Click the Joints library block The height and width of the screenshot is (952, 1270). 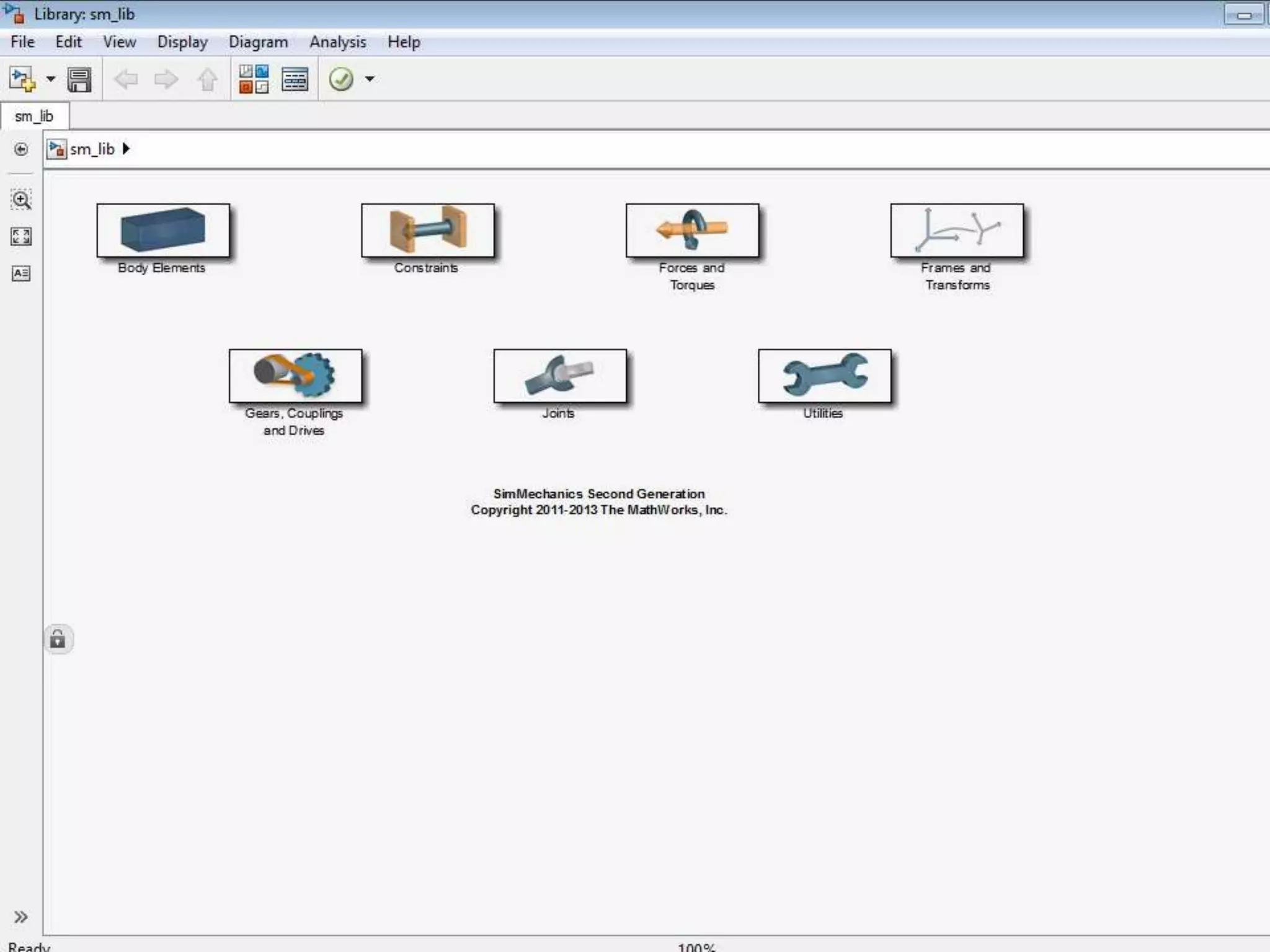[x=560, y=376]
